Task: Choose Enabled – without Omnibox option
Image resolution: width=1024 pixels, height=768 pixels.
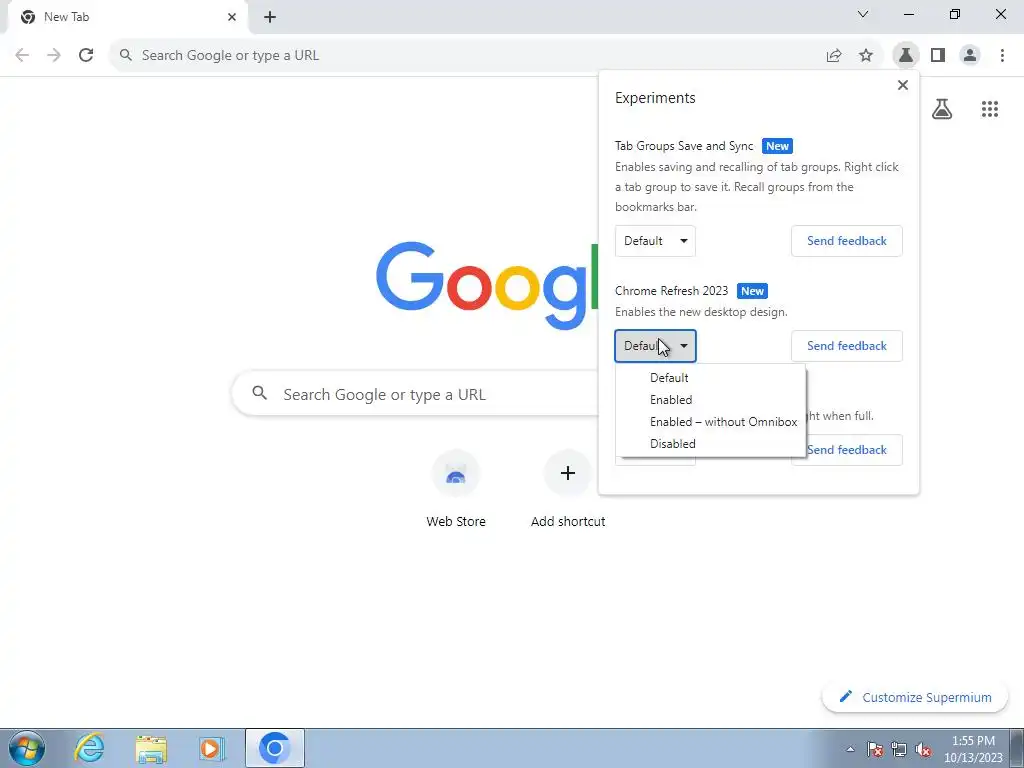Action: 711,422
